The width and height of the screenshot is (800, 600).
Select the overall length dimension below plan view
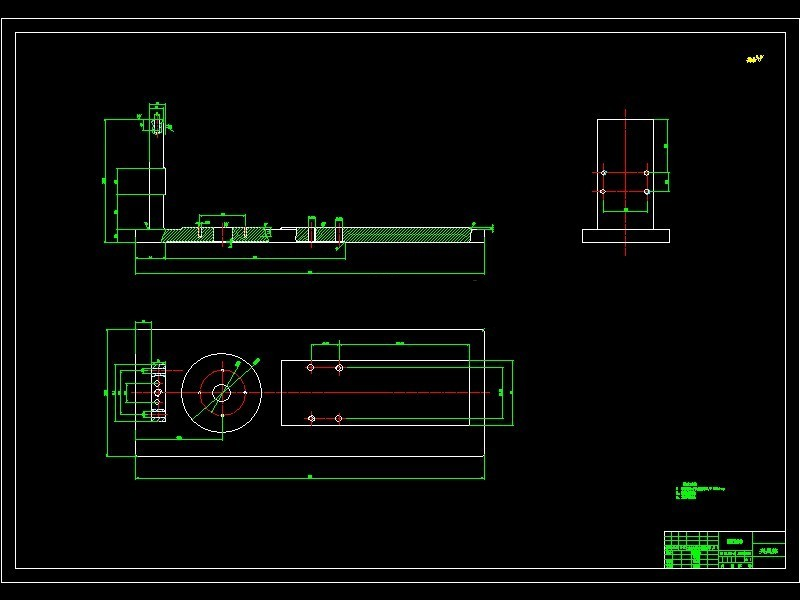tap(310, 478)
